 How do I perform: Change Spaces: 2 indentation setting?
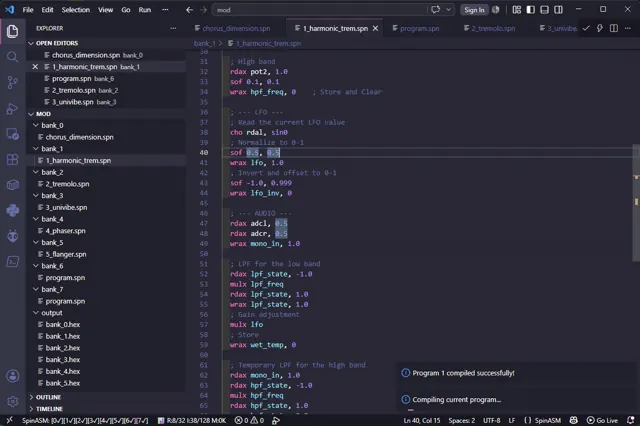click(462, 420)
